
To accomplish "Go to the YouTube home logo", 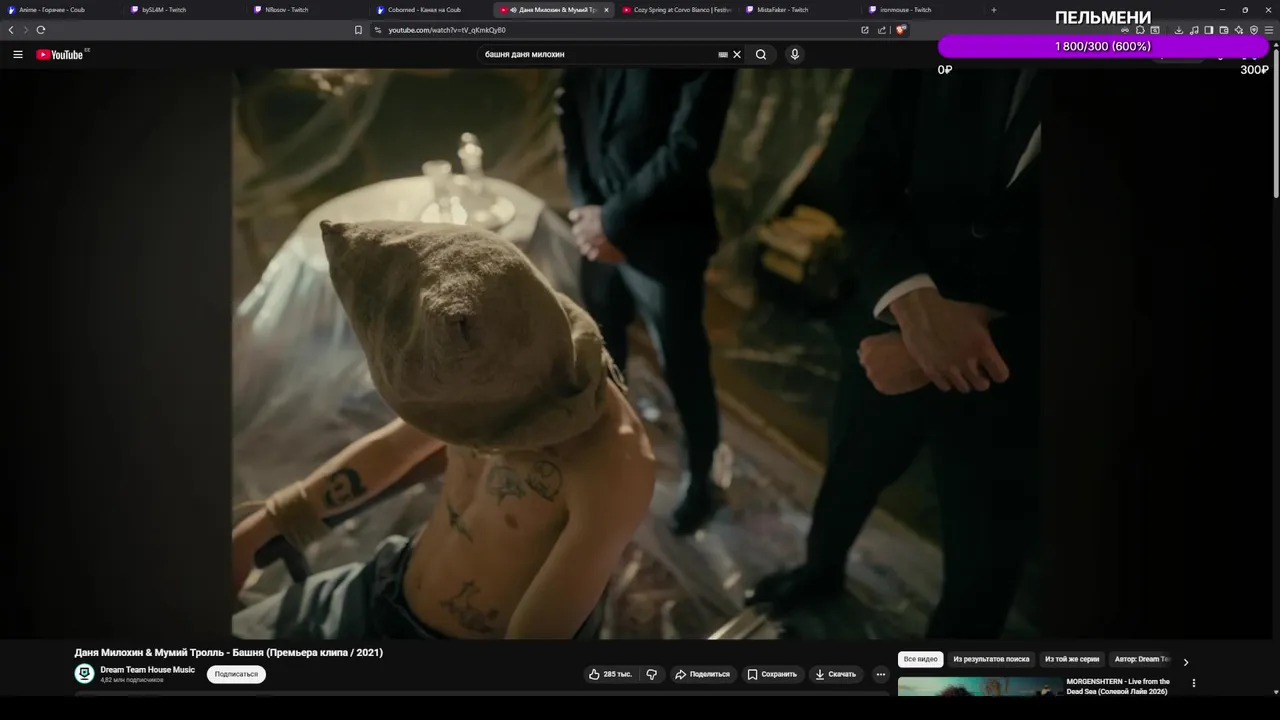I will click(60, 55).
